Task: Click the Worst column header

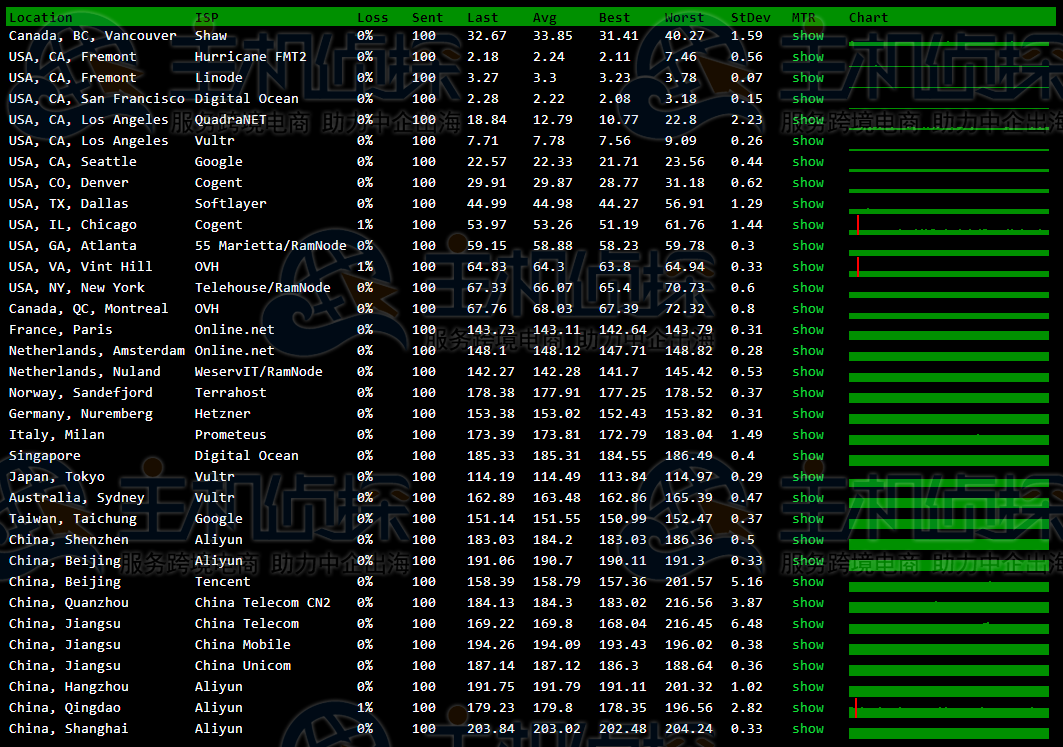Action: pos(684,17)
